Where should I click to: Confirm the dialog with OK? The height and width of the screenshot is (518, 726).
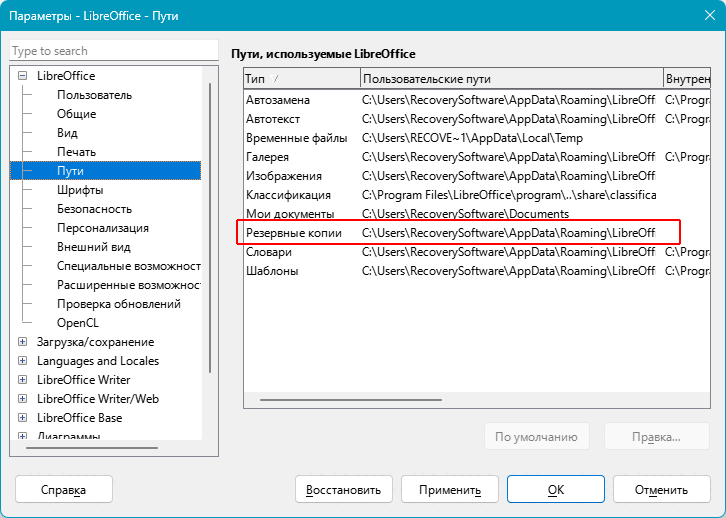click(556, 489)
